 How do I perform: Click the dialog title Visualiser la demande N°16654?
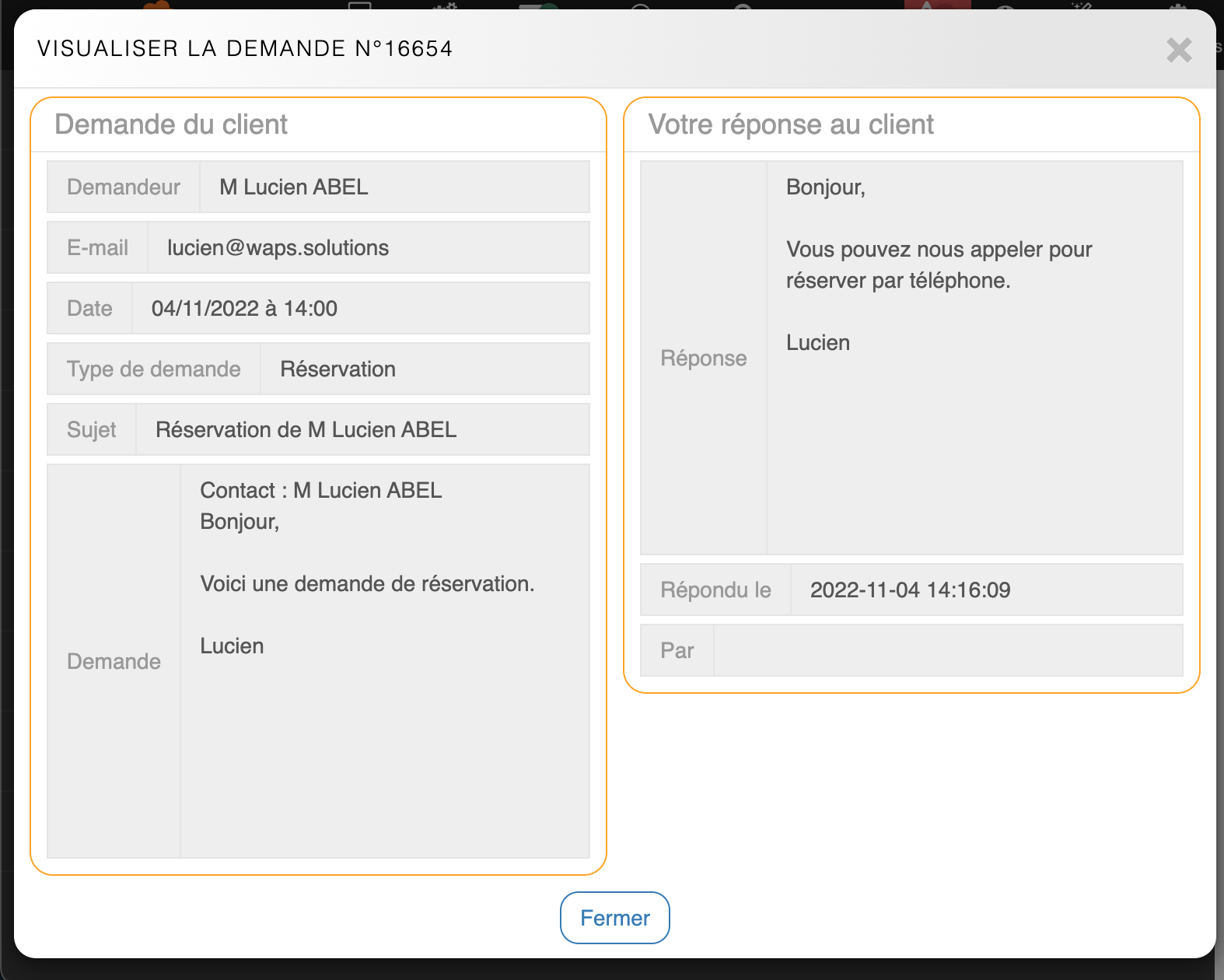245,48
